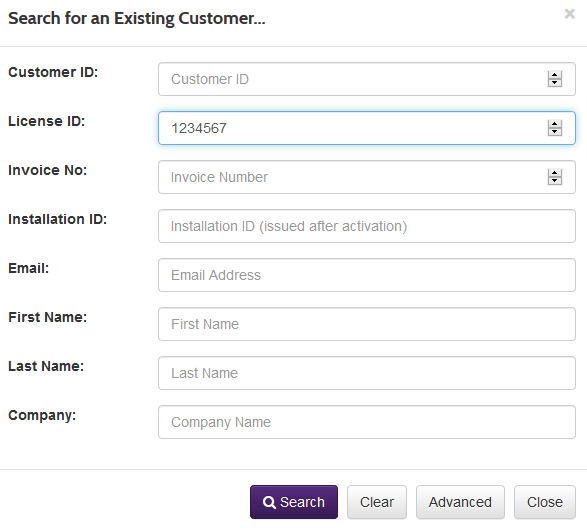Dismiss the dialog via the Close button
The image size is (587, 529).
point(545,502)
